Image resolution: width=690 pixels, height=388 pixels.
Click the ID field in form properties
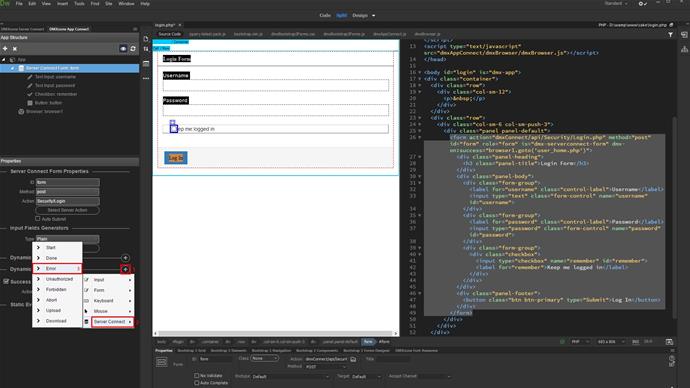[x=67, y=182]
